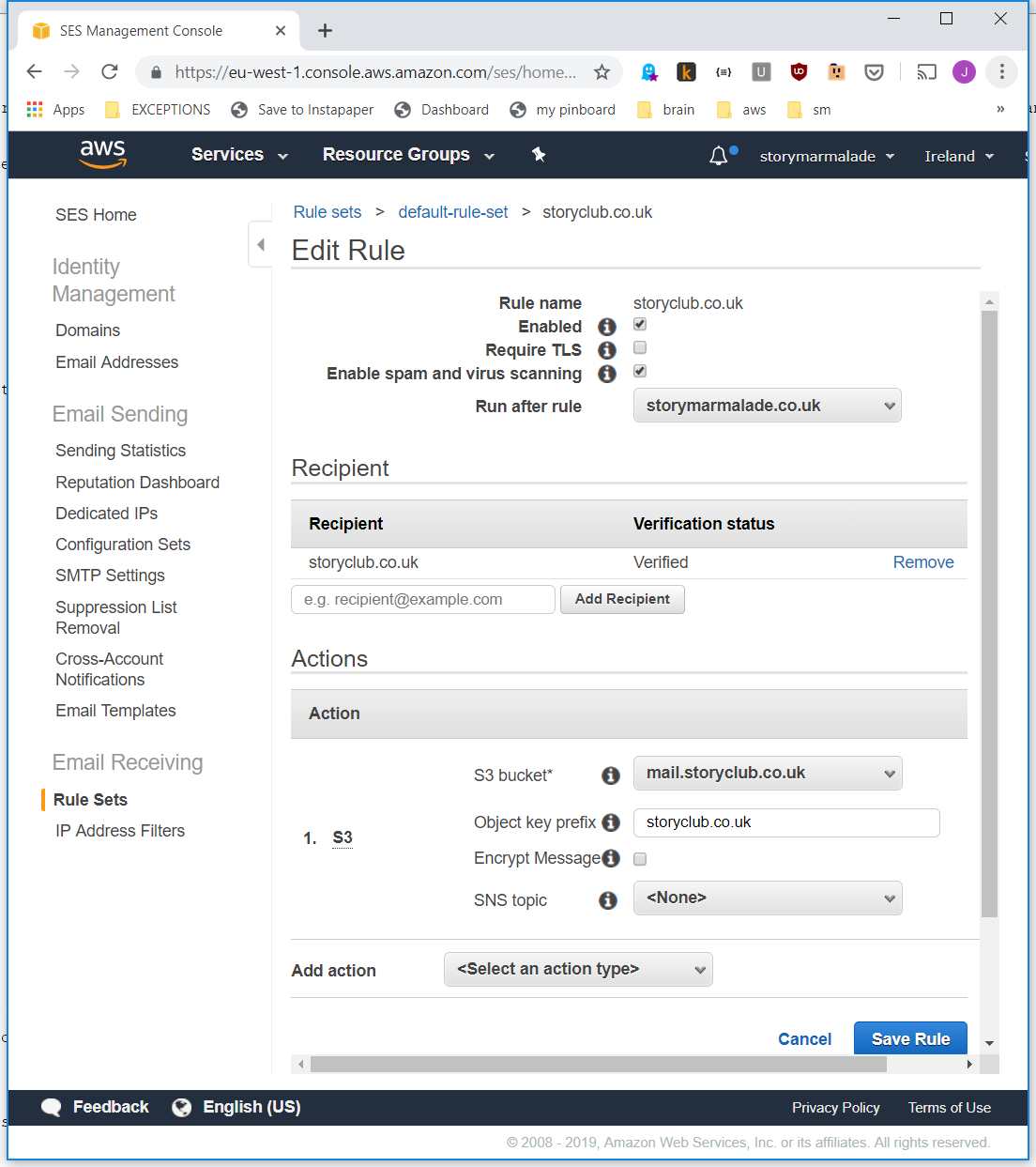1036x1167 pixels.
Task: Open the notifications bell icon
Action: click(719, 156)
